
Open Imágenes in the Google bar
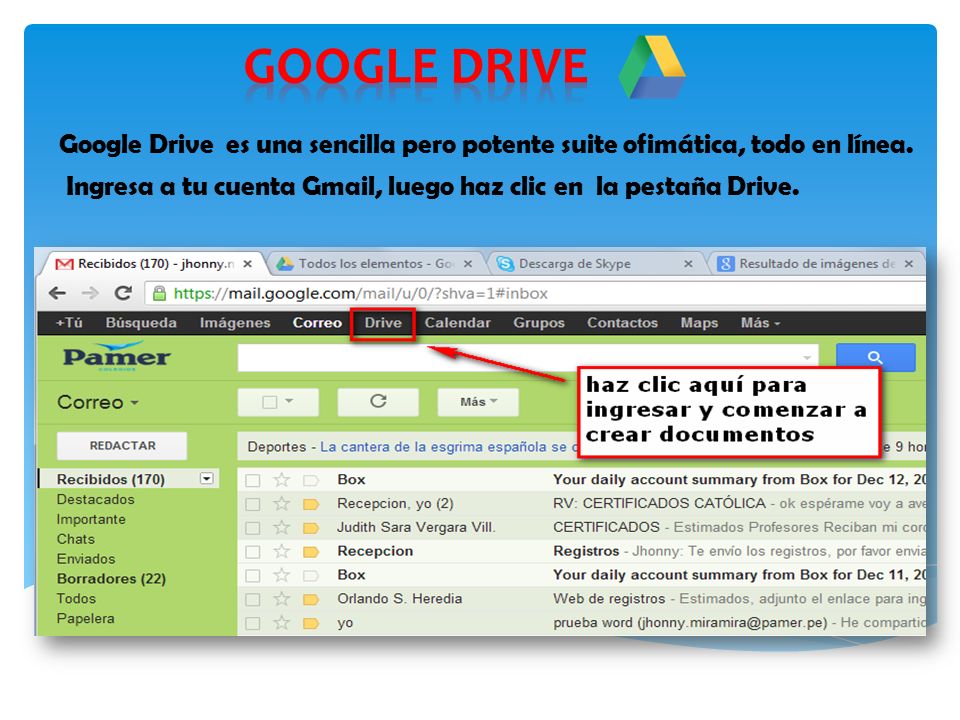[235, 323]
